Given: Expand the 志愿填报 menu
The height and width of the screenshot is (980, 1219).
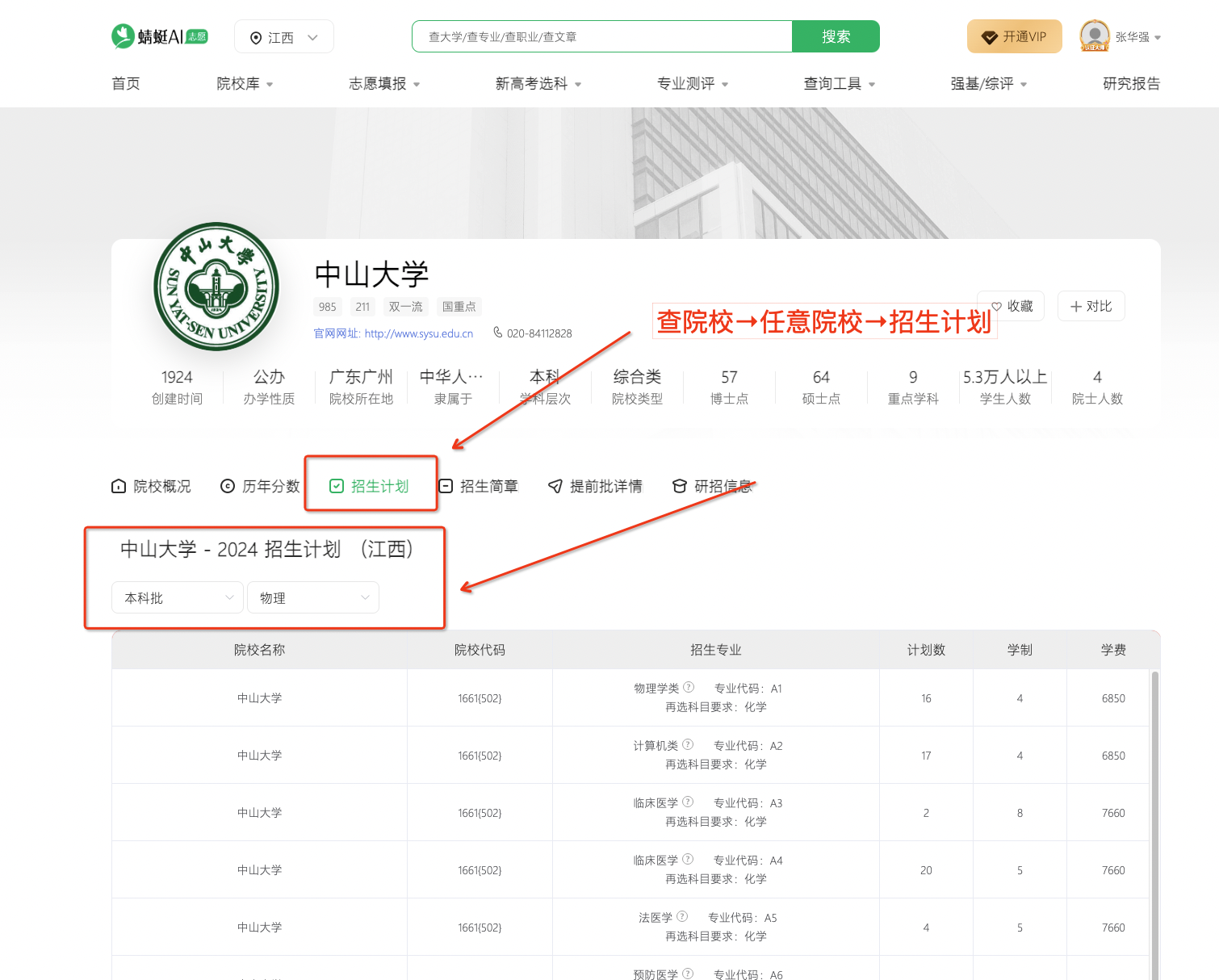Looking at the screenshot, I should [x=384, y=84].
